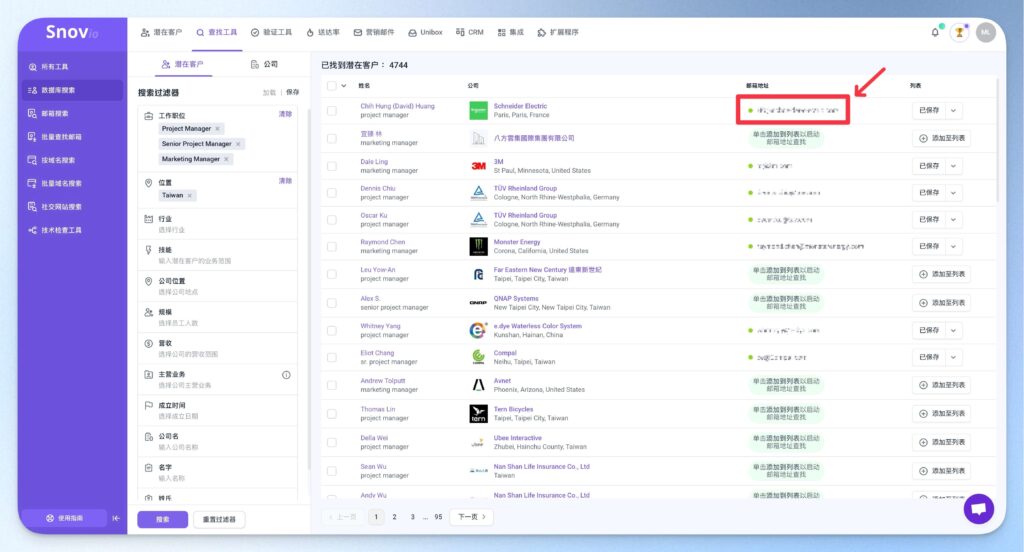
Task: Open 验证工具 in the top navigation
Action: point(272,32)
